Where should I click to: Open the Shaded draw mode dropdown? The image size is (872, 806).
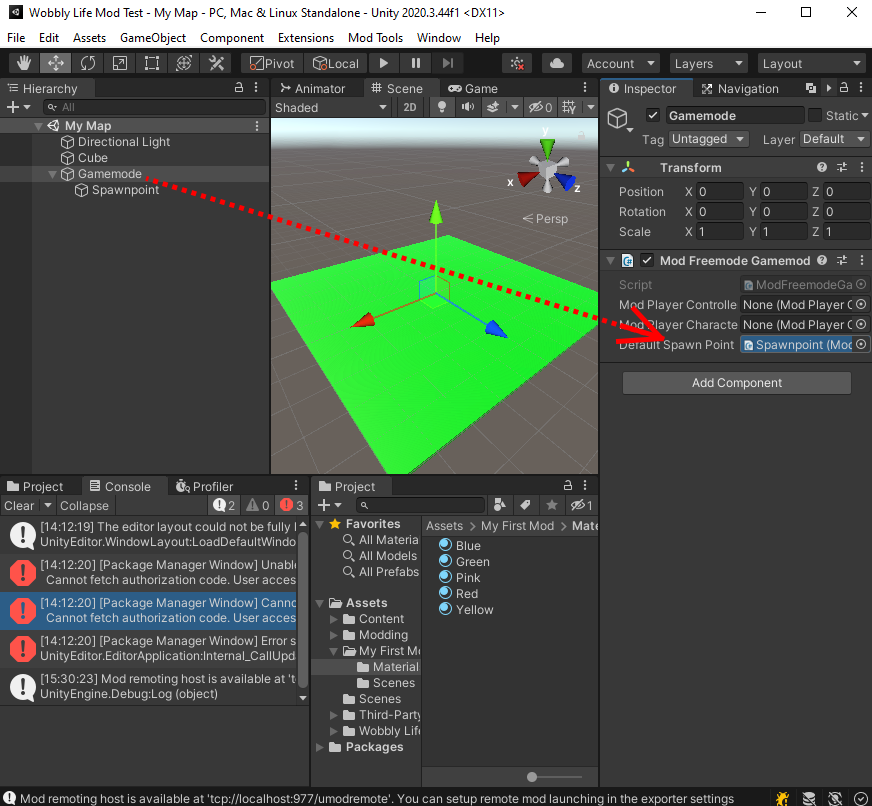click(x=330, y=107)
